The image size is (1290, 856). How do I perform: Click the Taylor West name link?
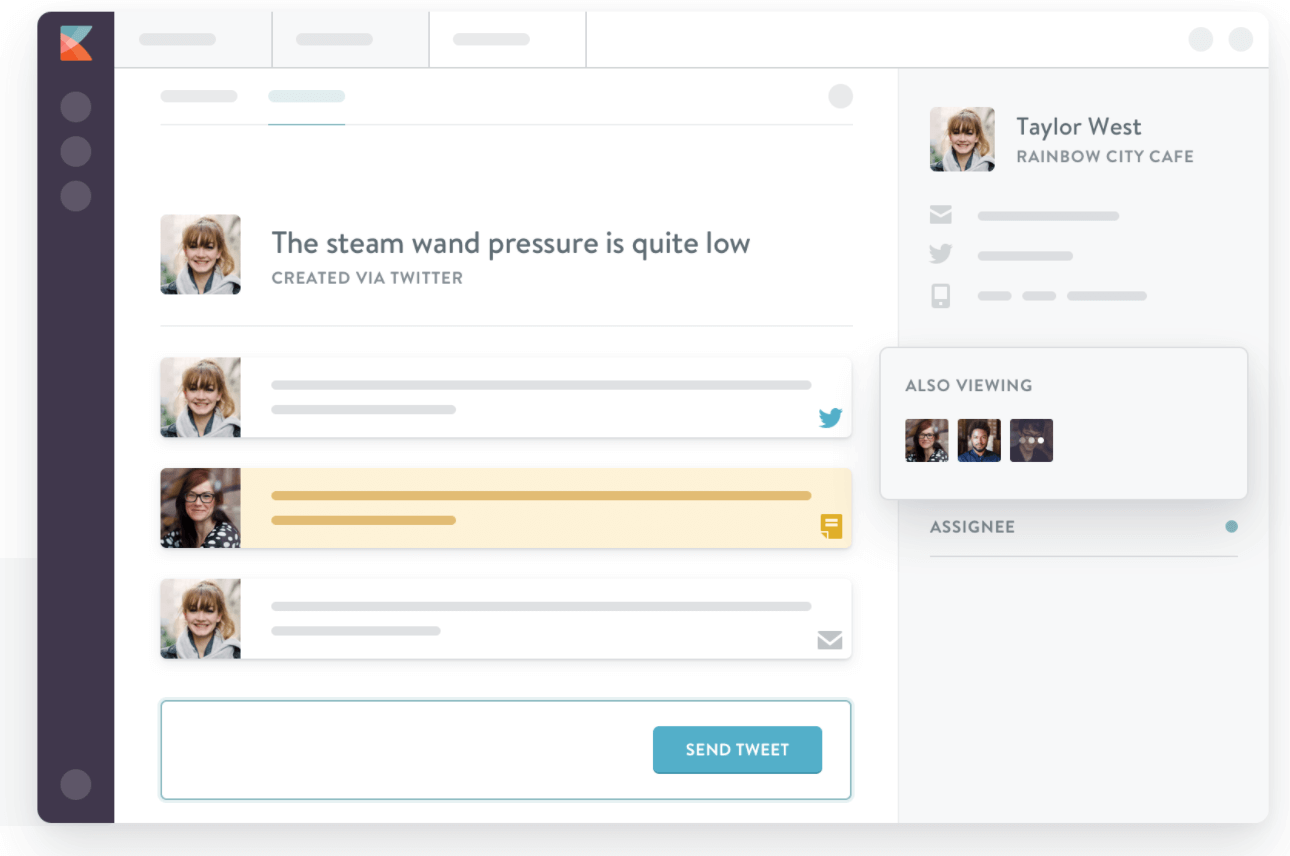[x=1079, y=127]
